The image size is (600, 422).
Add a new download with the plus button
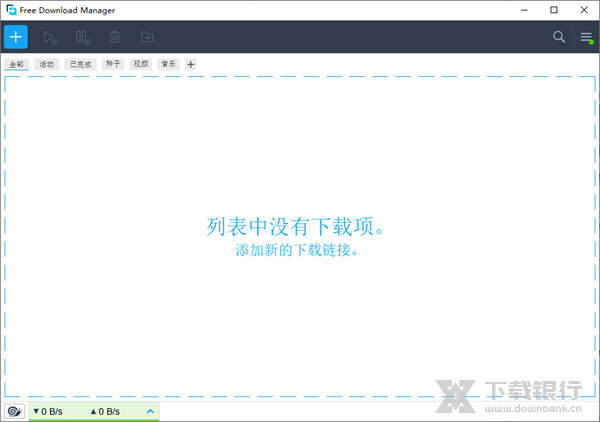point(16,37)
